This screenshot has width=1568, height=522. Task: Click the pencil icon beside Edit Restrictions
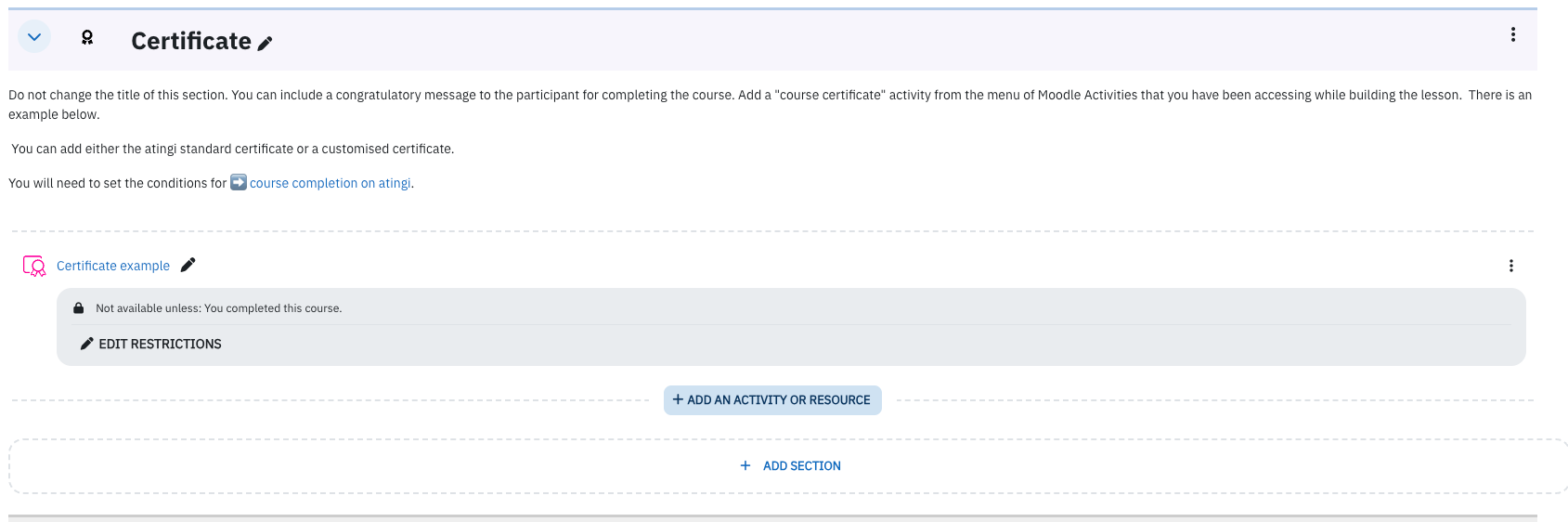(x=87, y=344)
